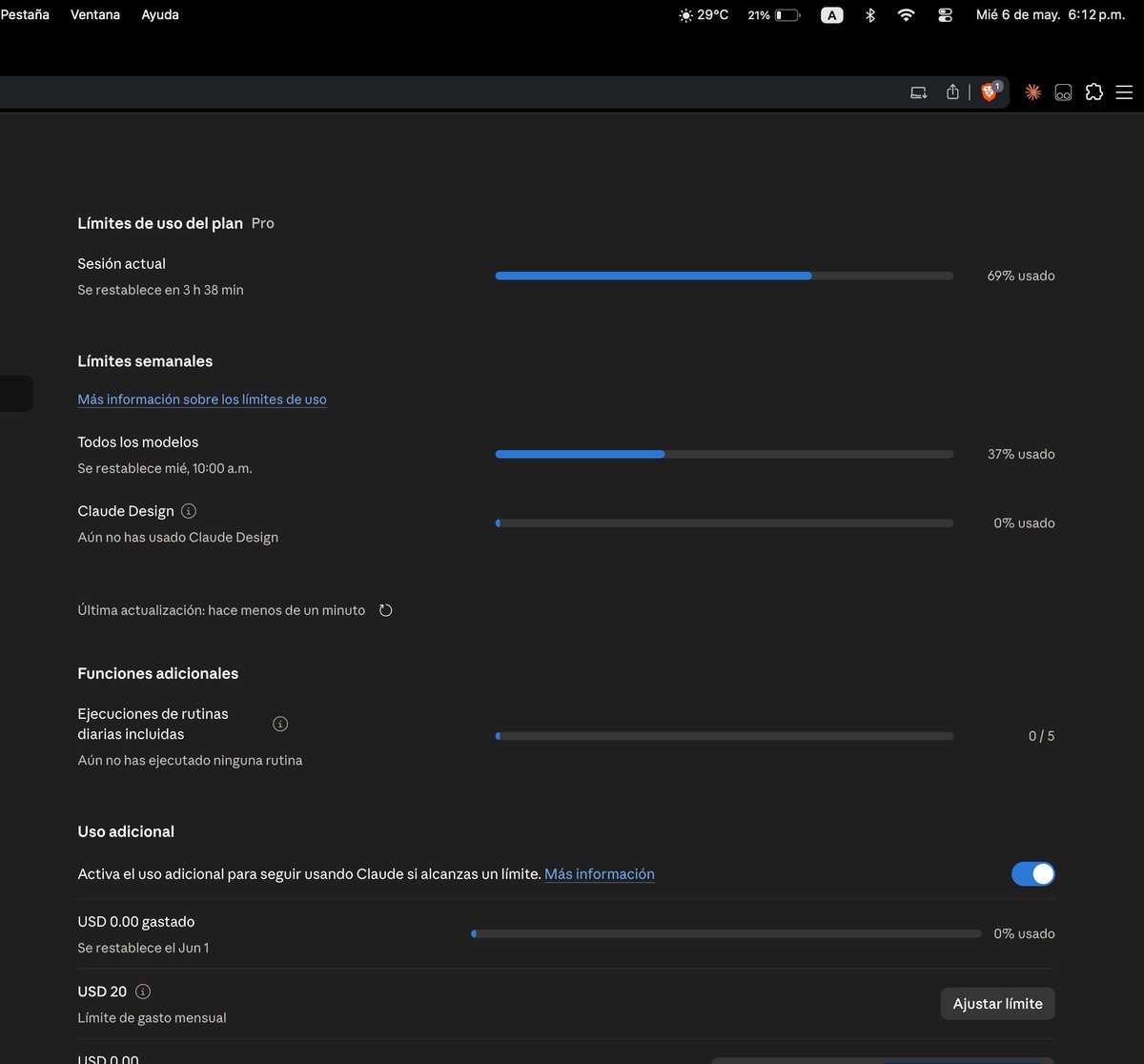Open the Ayuda menu
1144x1064 pixels.
click(160, 15)
